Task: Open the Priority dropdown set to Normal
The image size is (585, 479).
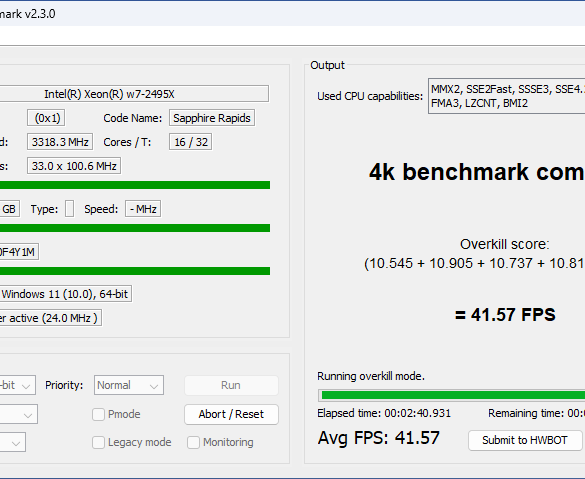Action: [129, 385]
